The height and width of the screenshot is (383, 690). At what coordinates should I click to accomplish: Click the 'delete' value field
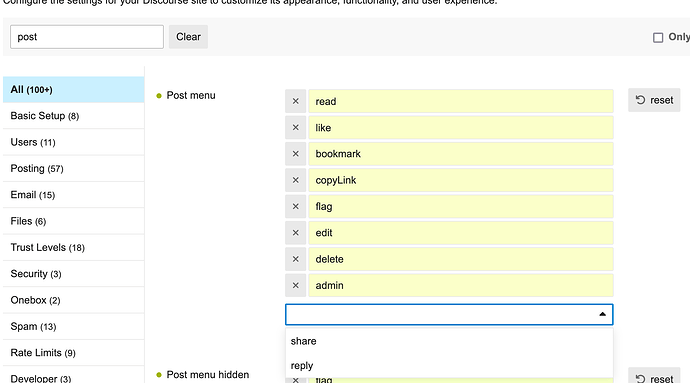pos(461,259)
